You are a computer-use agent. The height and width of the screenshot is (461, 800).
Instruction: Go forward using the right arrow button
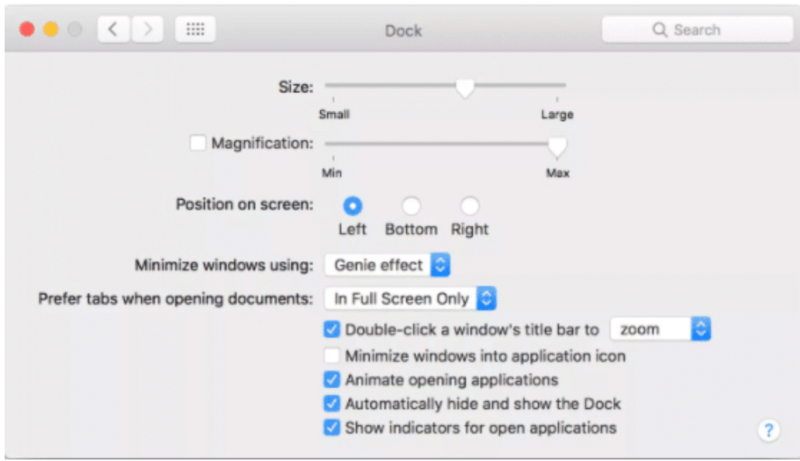pyautogui.click(x=147, y=30)
